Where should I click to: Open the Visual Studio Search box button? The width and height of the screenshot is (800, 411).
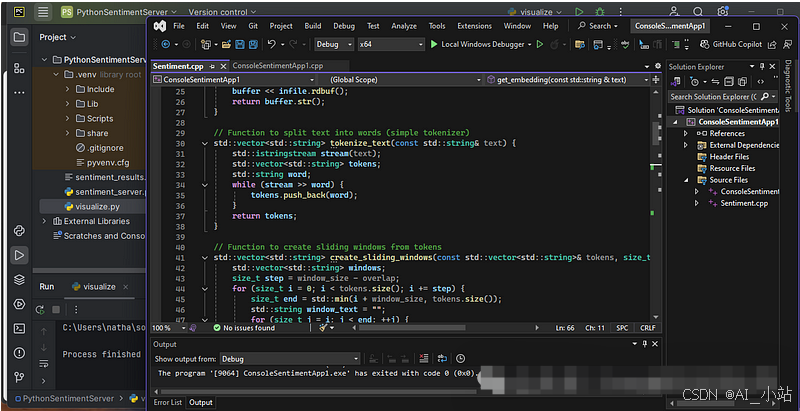click(598, 26)
